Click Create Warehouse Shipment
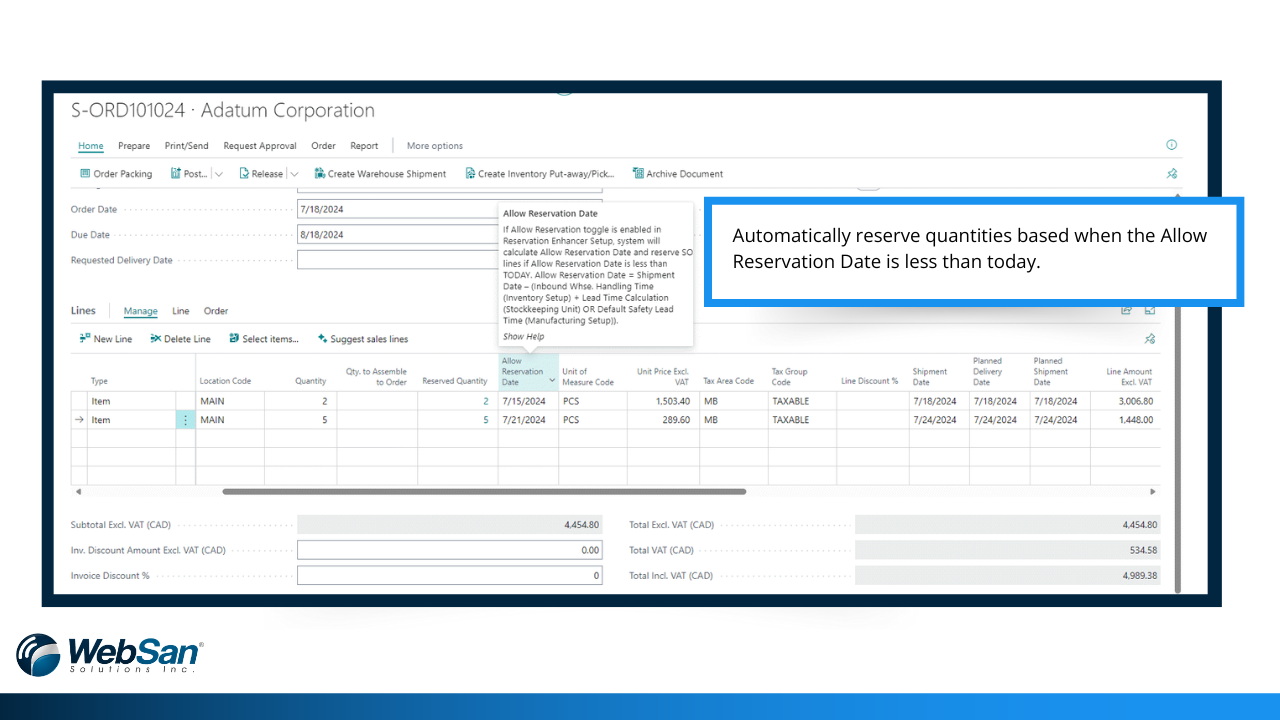 [x=380, y=174]
